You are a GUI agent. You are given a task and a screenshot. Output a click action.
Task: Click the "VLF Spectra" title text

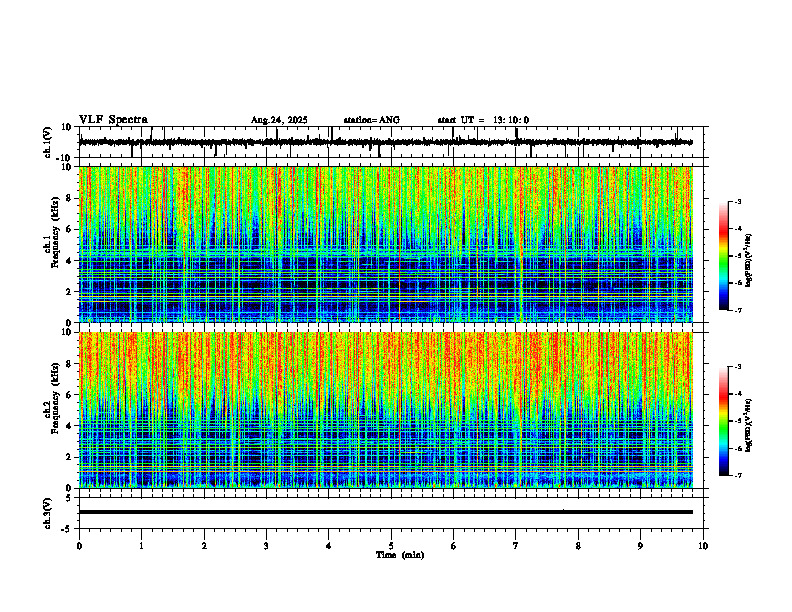click(113, 120)
